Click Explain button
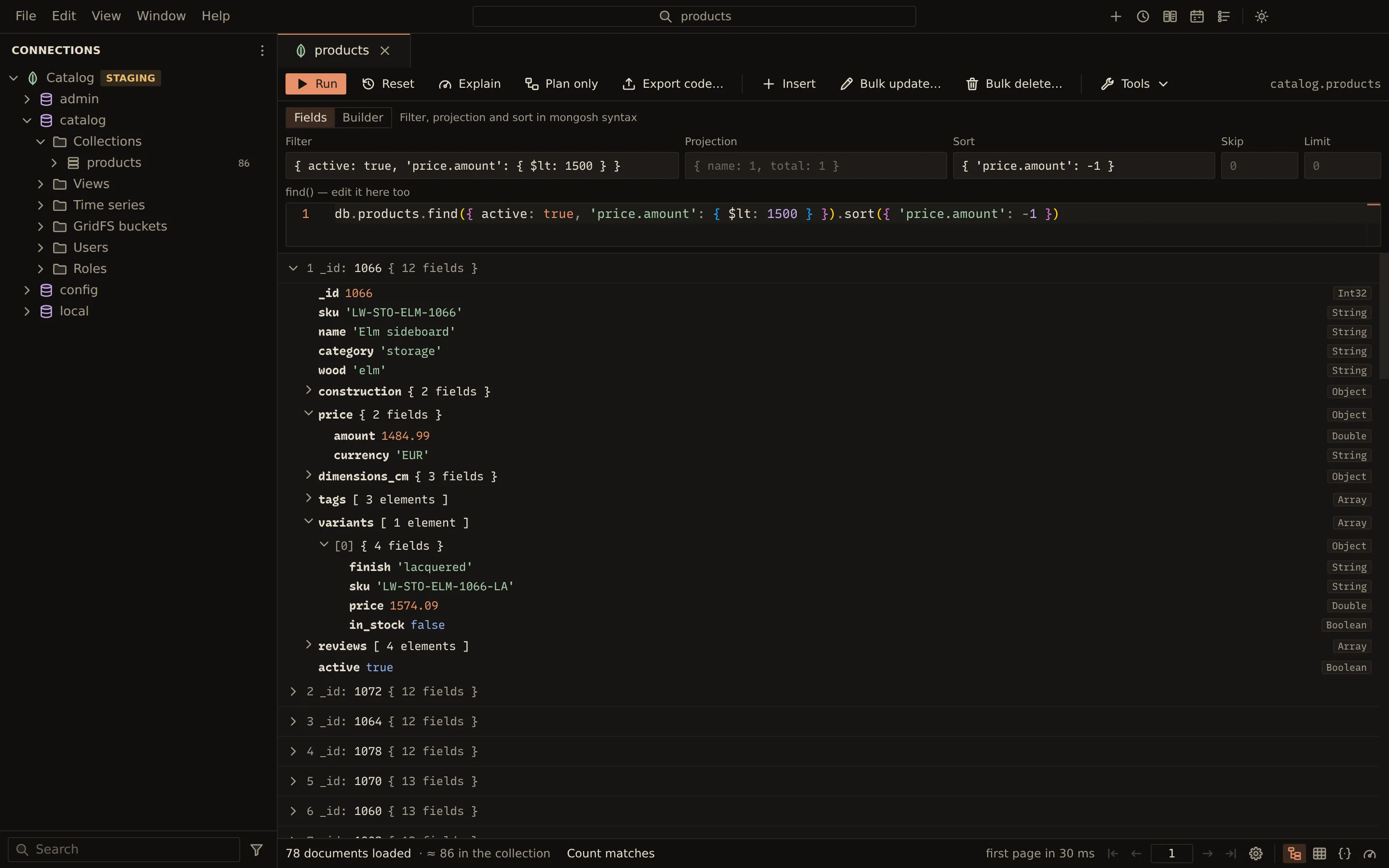Image resolution: width=1389 pixels, height=868 pixels. tap(469, 84)
